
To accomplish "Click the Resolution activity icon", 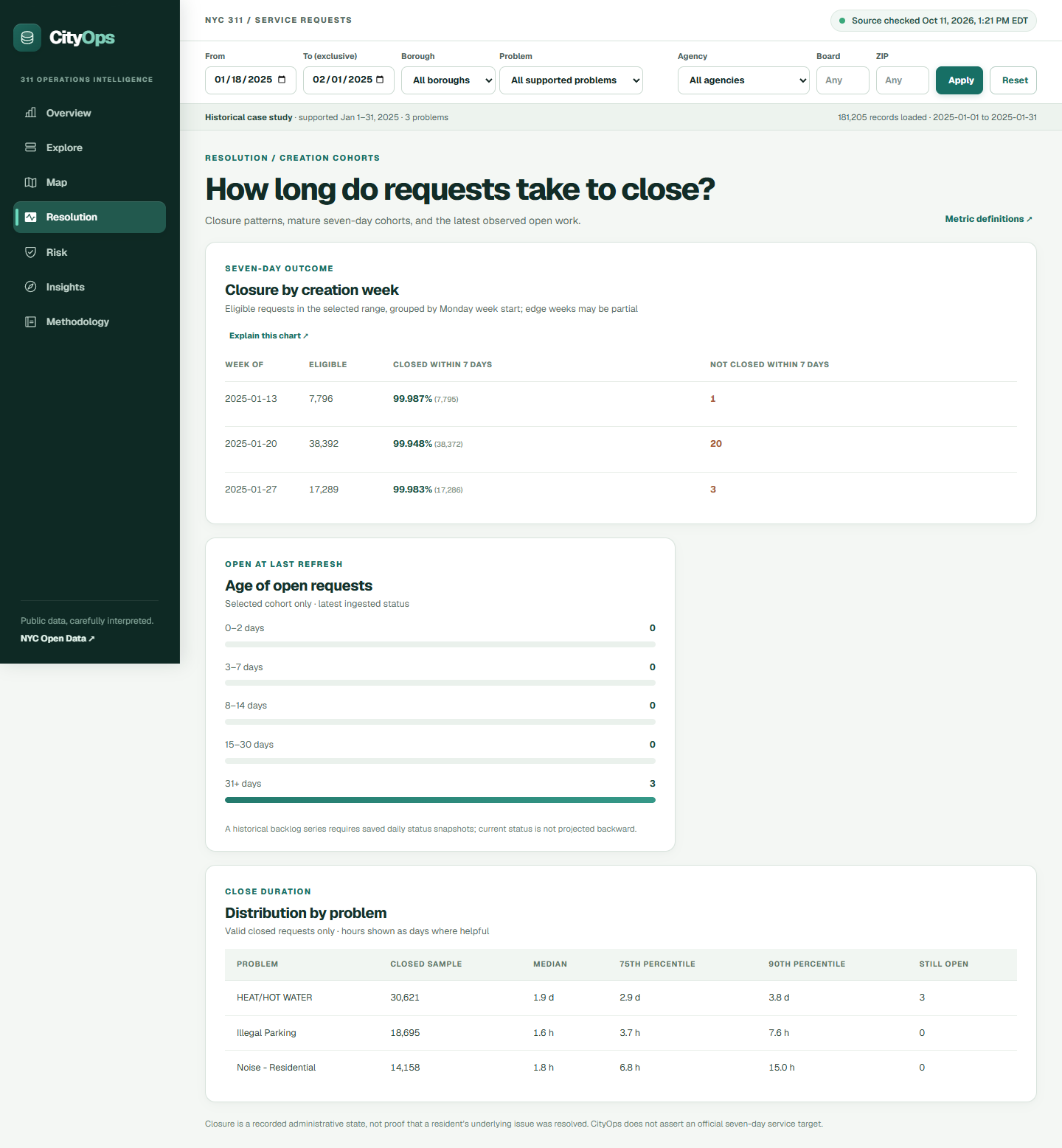I will (x=31, y=217).
